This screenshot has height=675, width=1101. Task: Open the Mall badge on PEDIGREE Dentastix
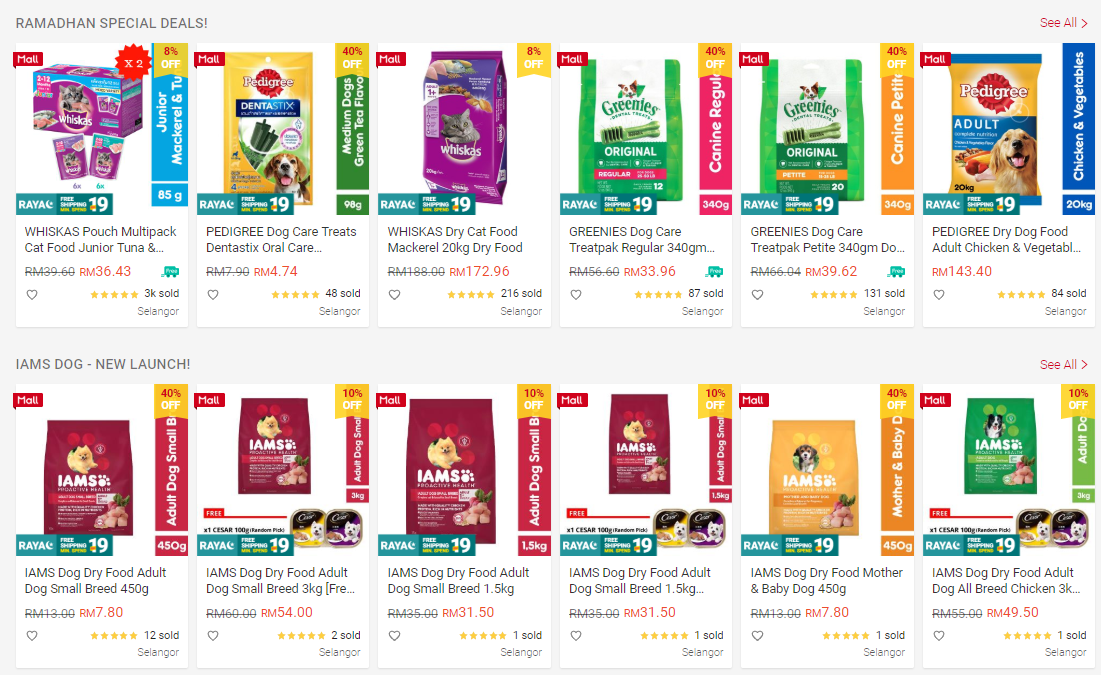[x=210, y=59]
